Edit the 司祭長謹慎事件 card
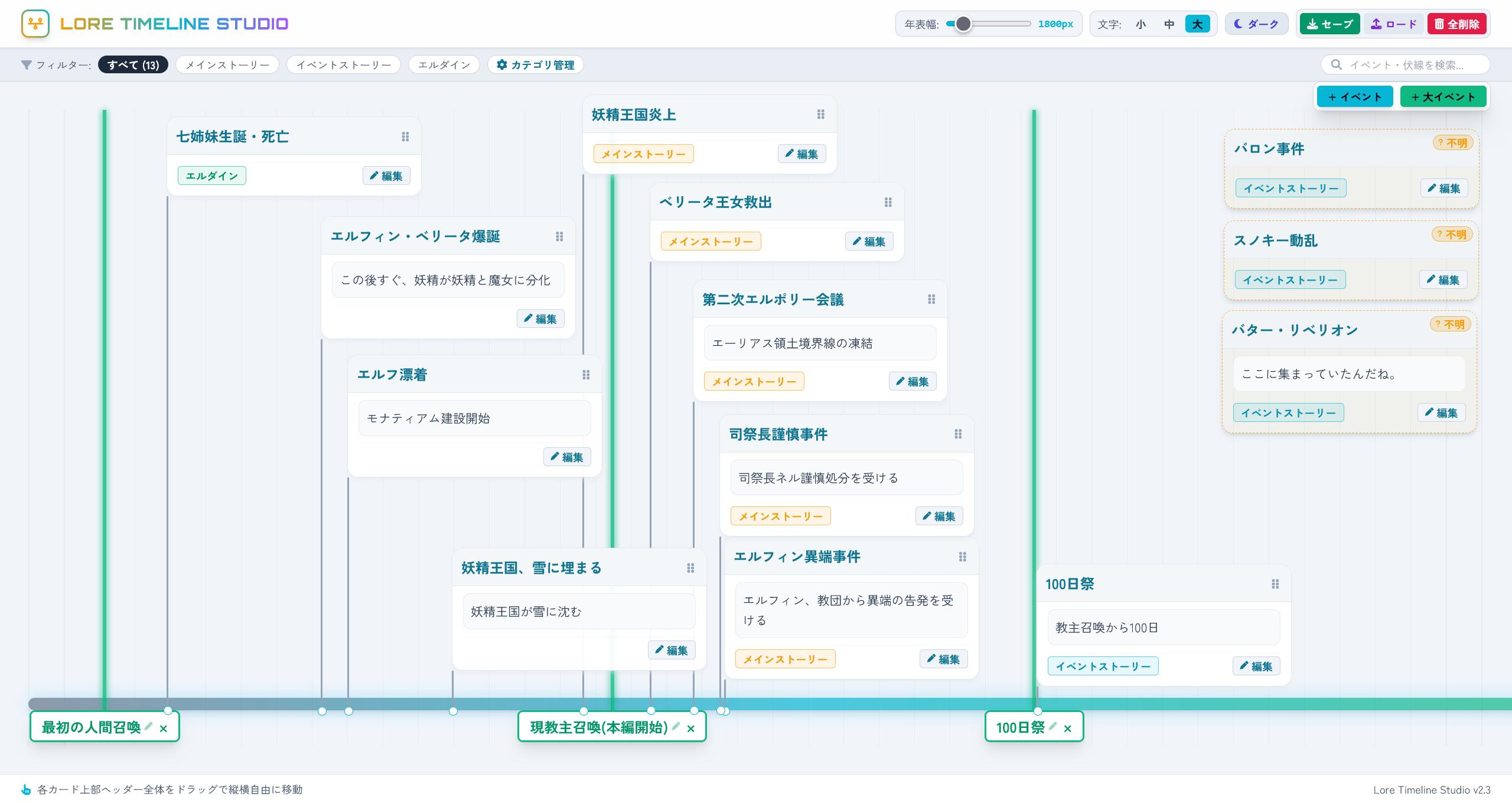This screenshot has width=1512, height=803. point(939,516)
